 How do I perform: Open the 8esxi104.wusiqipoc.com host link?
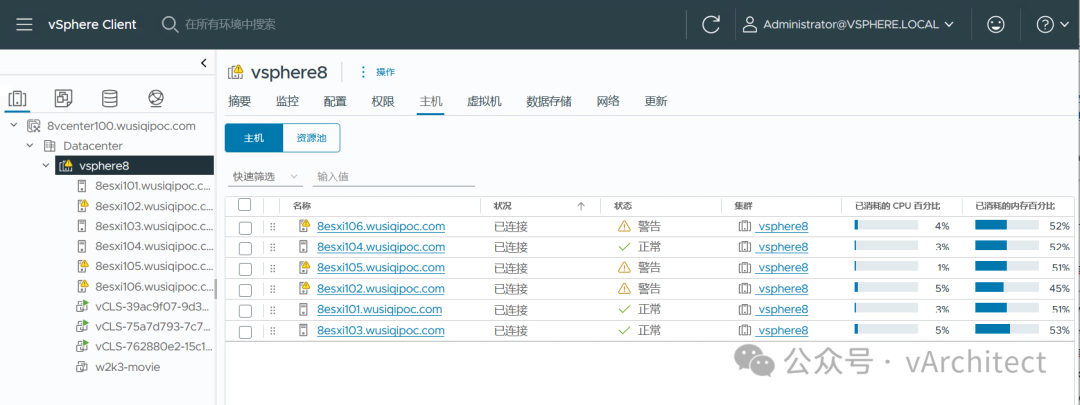click(381, 247)
